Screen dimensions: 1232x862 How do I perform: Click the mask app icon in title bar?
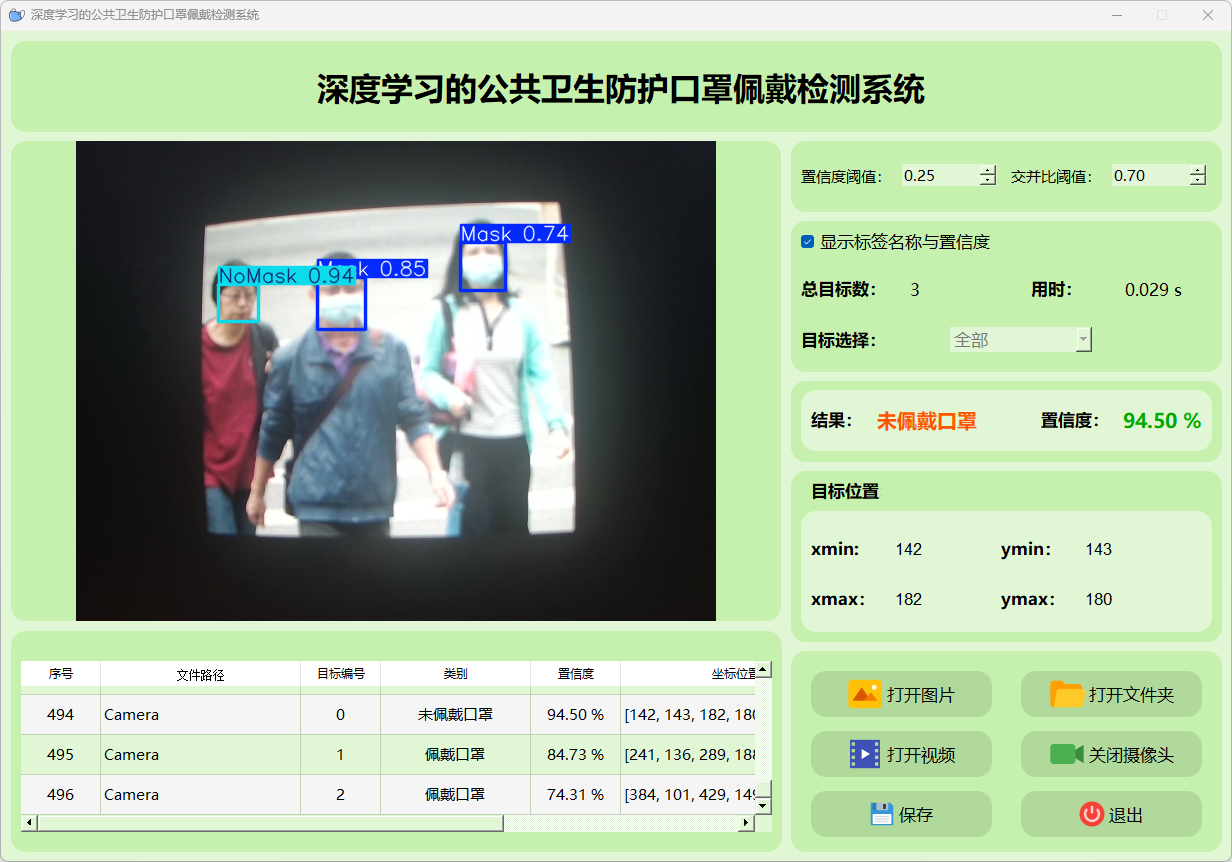coord(16,15)
